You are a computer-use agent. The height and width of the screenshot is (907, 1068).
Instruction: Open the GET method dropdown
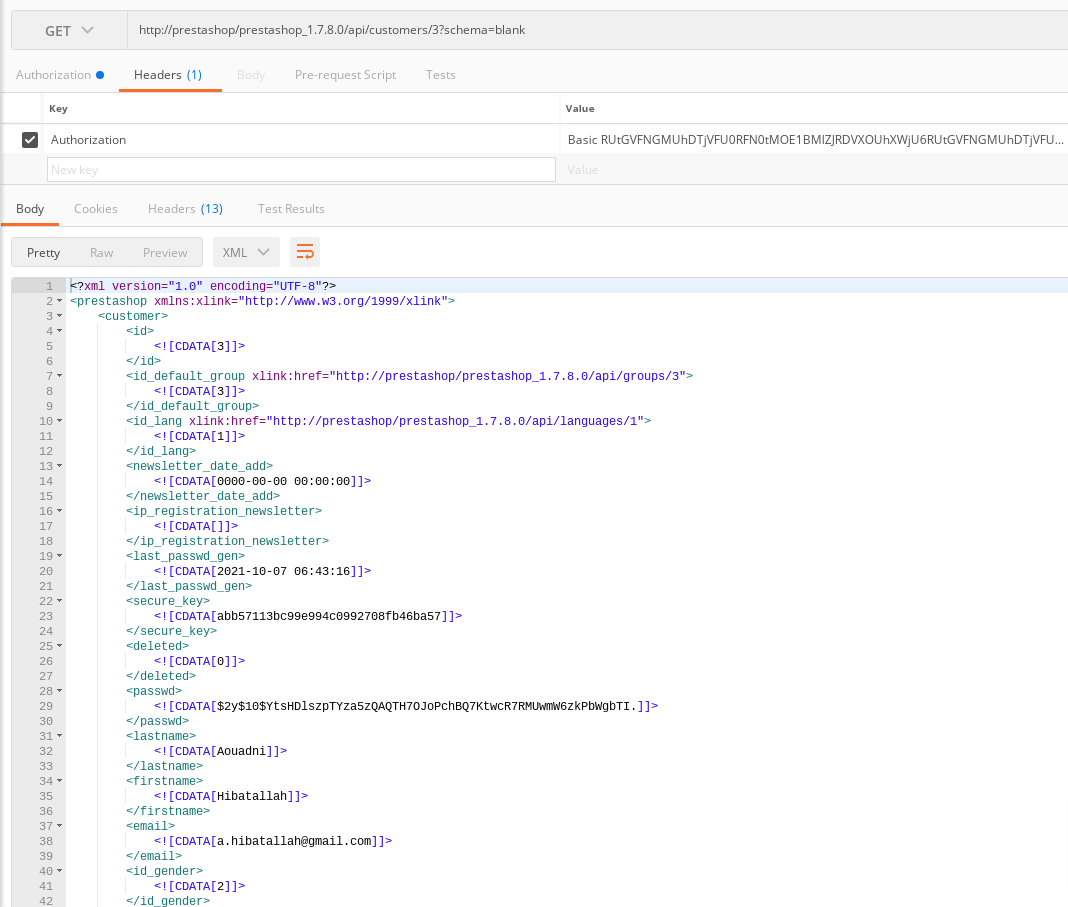click(67, 29)
